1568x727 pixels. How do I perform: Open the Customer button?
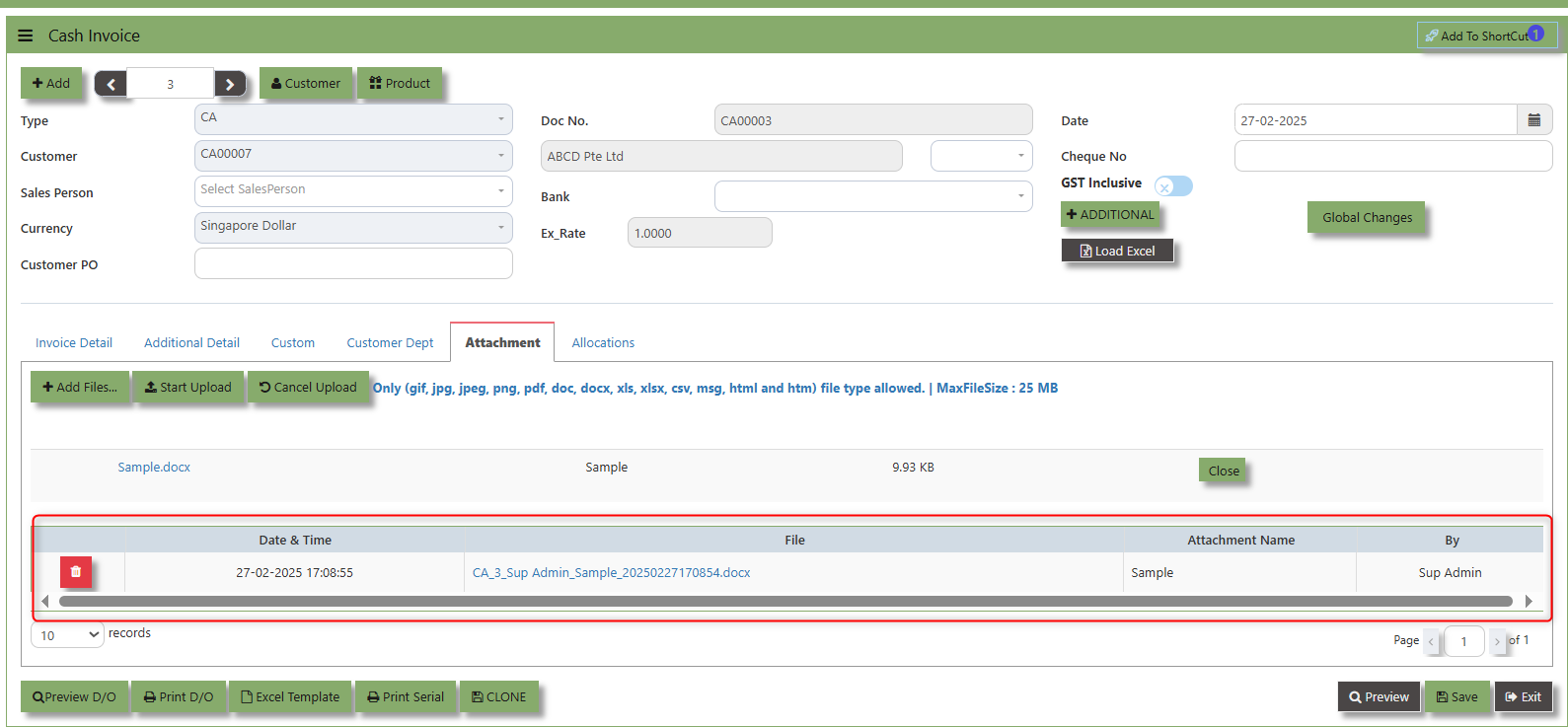coord(305,83)
